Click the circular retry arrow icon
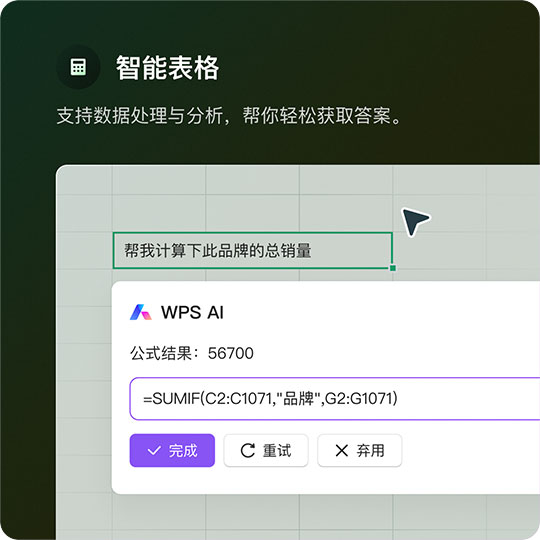540x540 pixels. [x=248, y=450]
